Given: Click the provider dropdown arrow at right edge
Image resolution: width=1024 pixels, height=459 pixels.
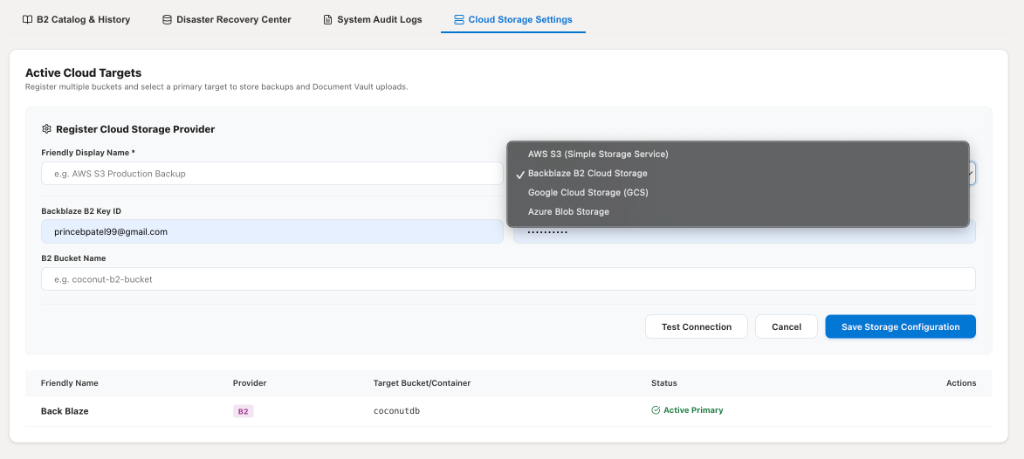Looking at the screenshot, I should pyautogui.click(x=972, y=174).
